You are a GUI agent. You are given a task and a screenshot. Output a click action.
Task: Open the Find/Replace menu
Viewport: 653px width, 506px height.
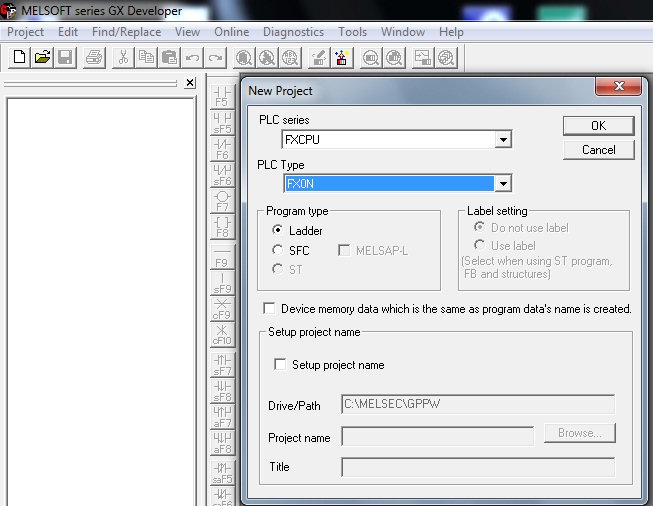[x=126, y=32]
